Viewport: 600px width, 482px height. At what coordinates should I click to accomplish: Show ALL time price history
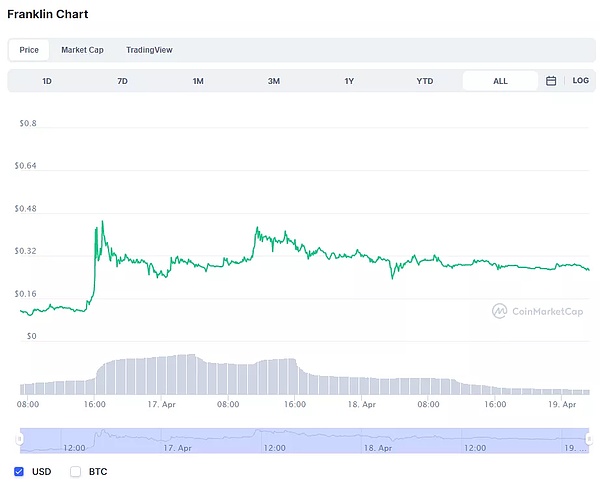[x=500, y=81]
